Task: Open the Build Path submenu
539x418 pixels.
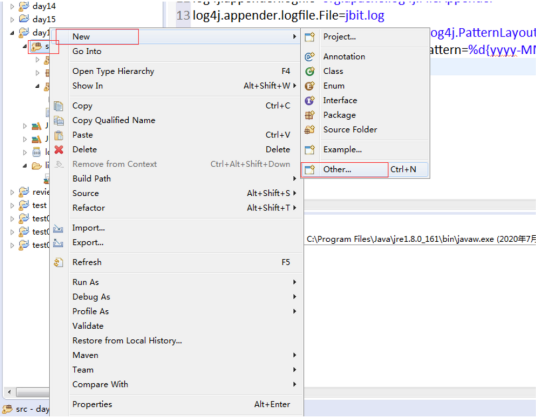Action: (177, 179)
